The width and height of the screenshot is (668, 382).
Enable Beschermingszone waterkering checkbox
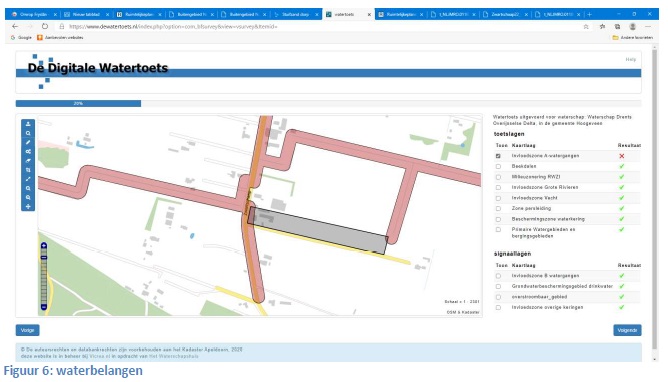(498, 219)
